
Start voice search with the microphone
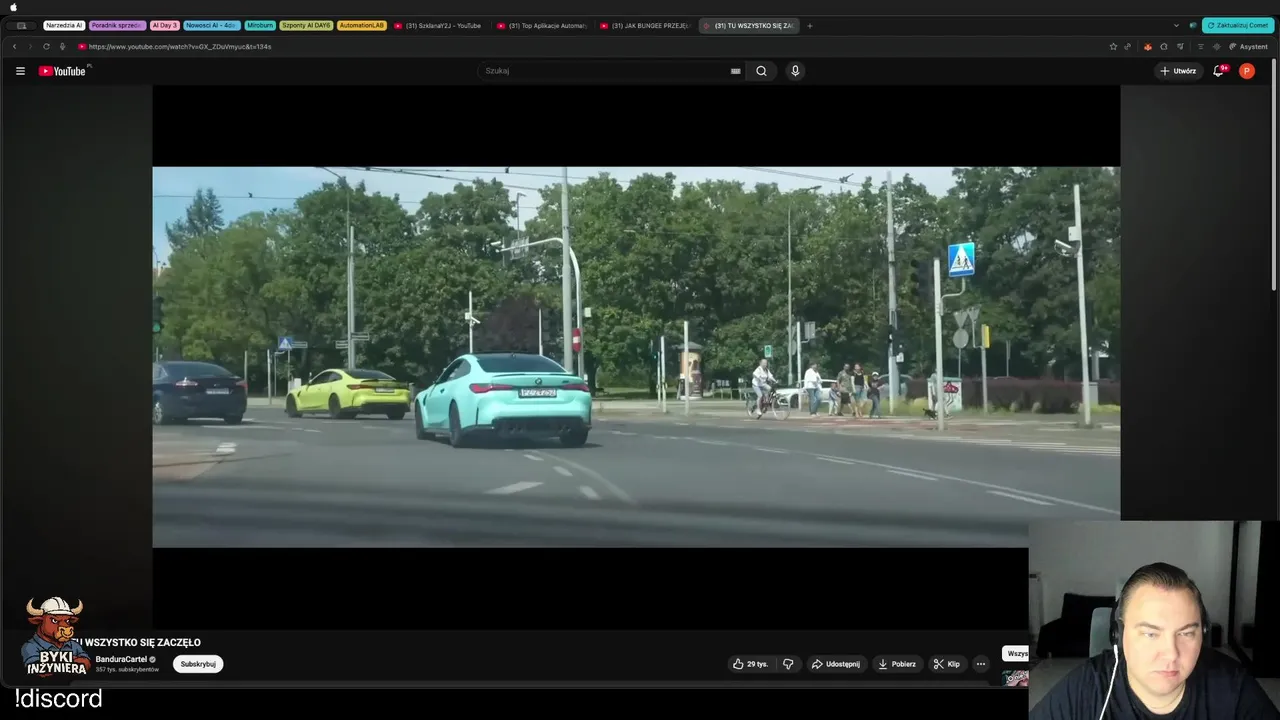pos(795,71)
